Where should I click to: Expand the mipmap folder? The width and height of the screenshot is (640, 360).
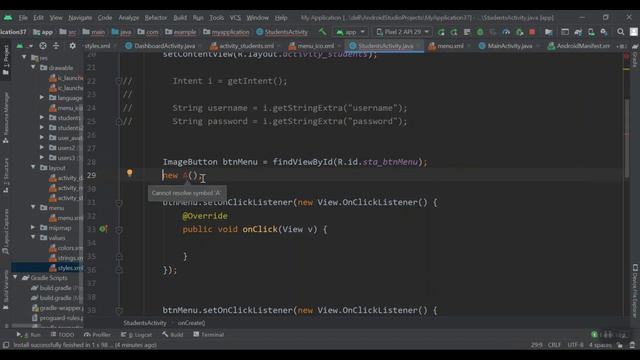click(33, 227)
